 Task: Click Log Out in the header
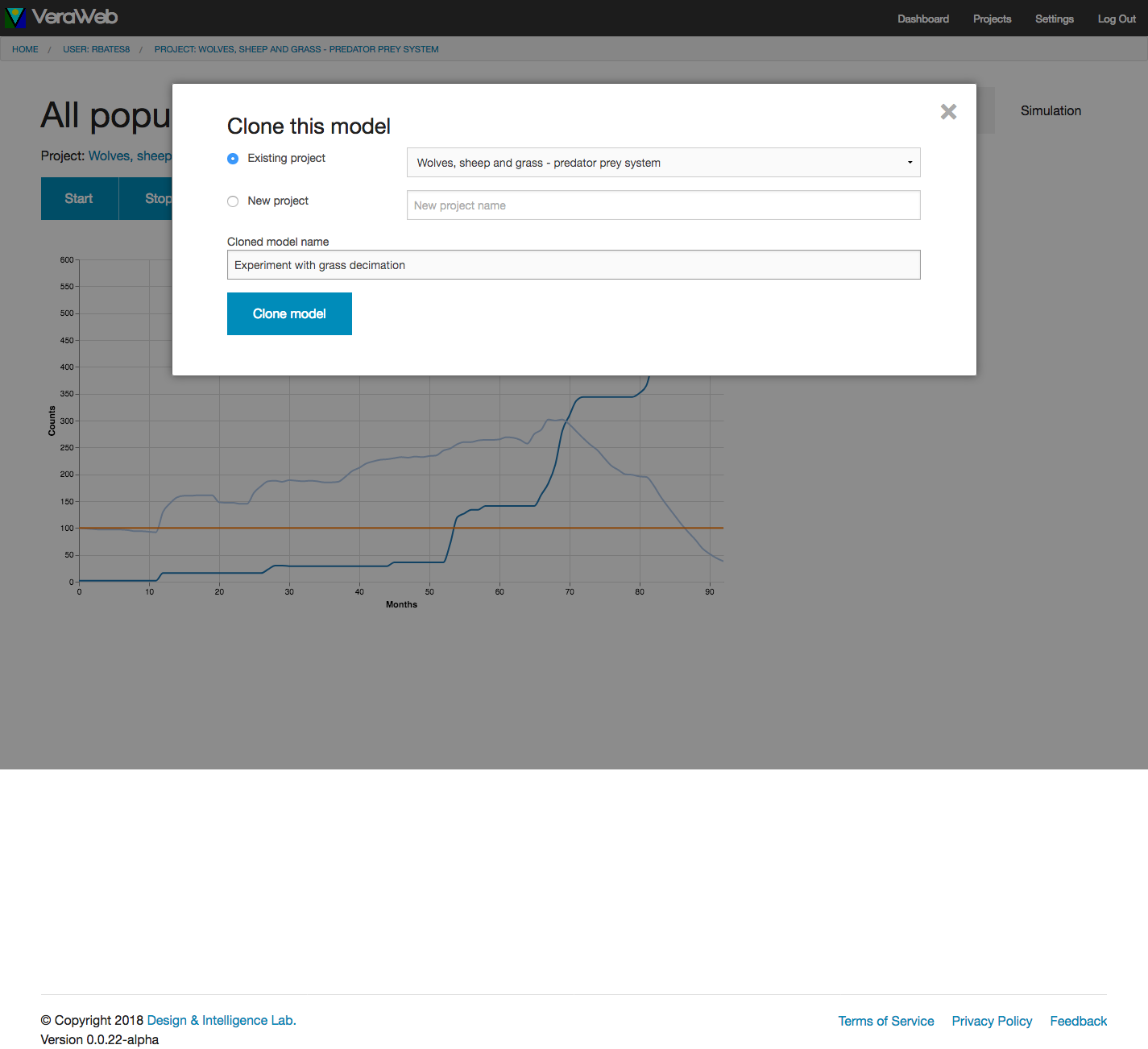coord(1116,19)
